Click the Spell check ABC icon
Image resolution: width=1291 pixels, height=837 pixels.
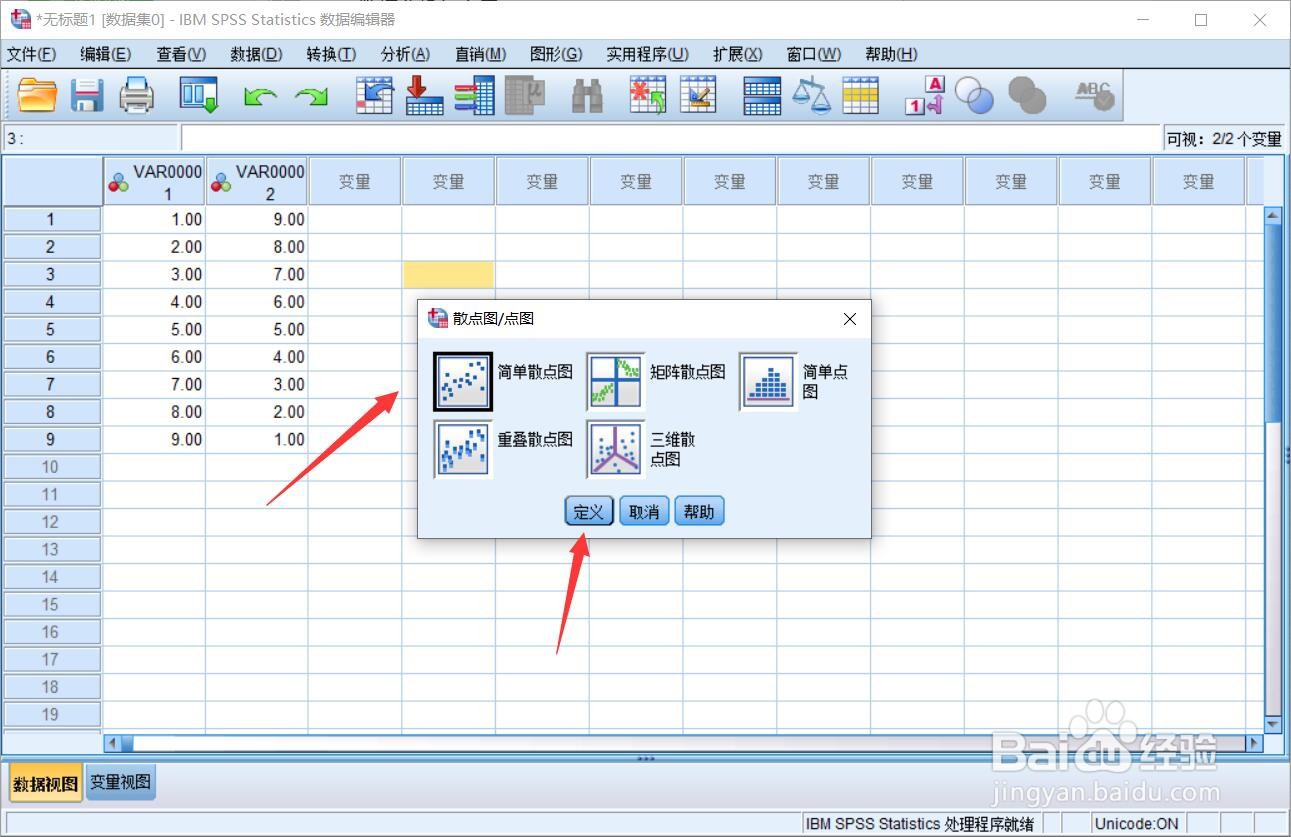pyautogui.click(x=1094, y=96)
